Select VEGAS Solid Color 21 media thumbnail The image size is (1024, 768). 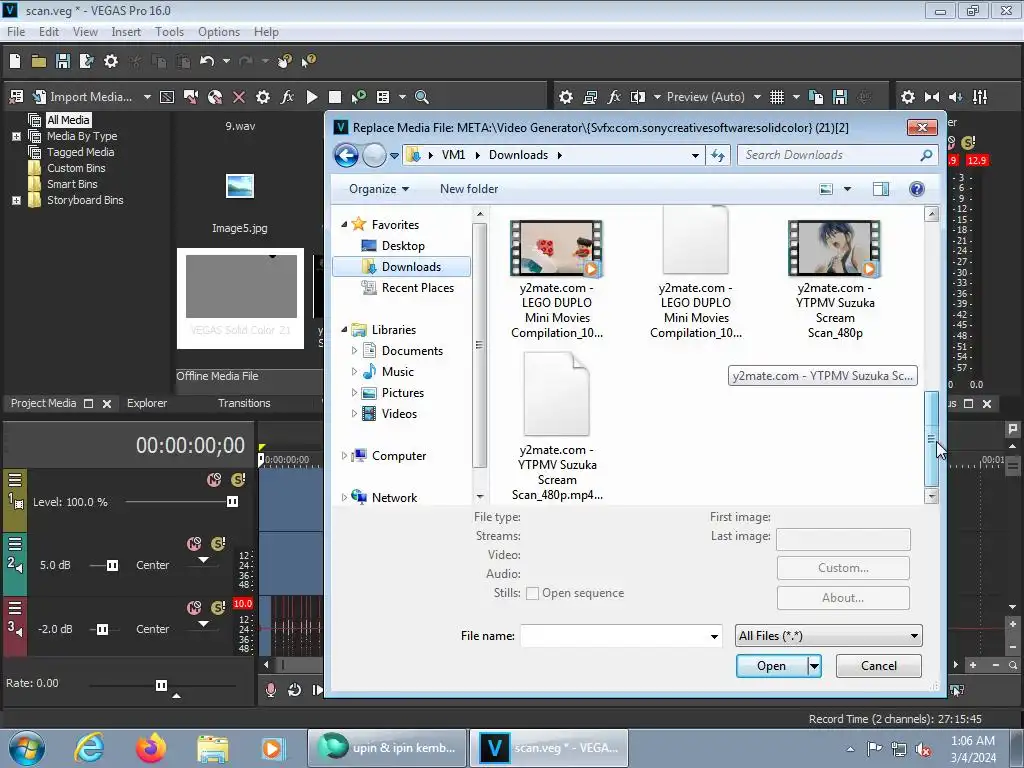coord(240,298)
